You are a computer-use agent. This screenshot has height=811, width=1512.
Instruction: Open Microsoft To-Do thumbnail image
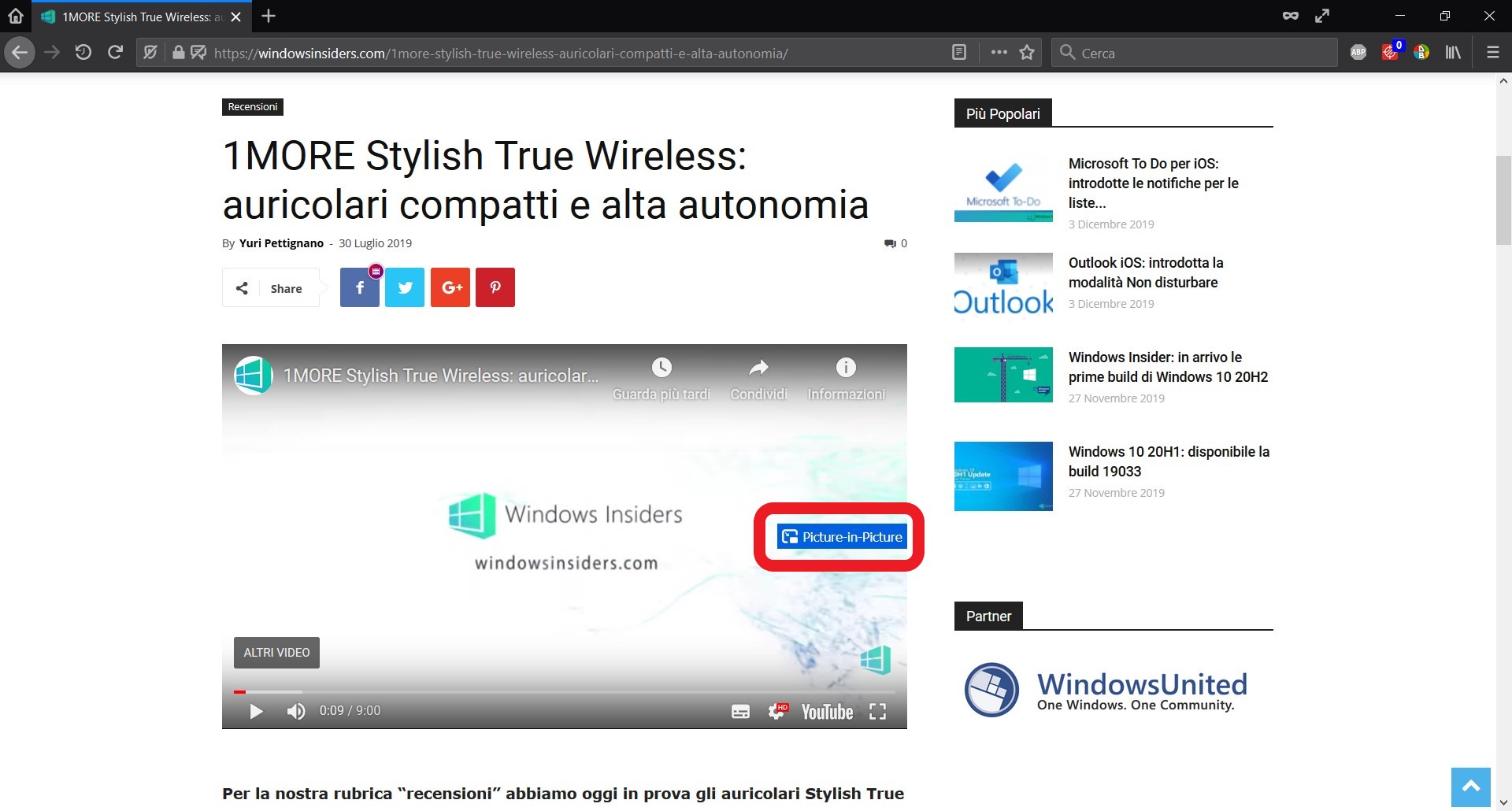point(1003,190)
